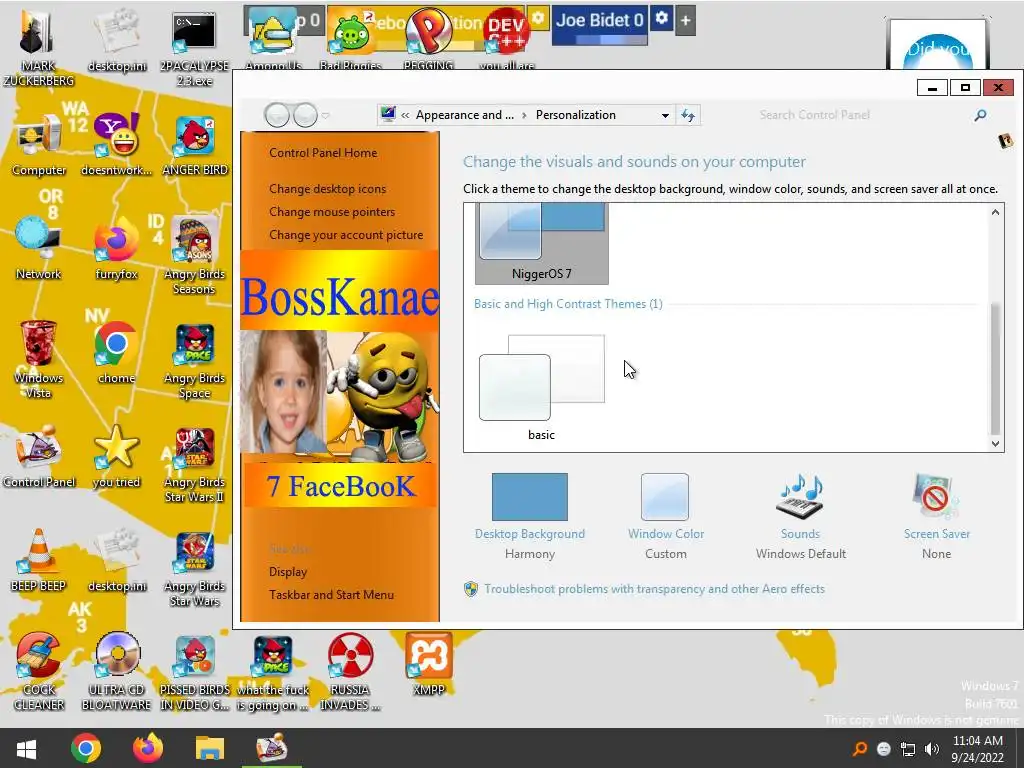Open Change mouse pointers link

tap(332, 212)
